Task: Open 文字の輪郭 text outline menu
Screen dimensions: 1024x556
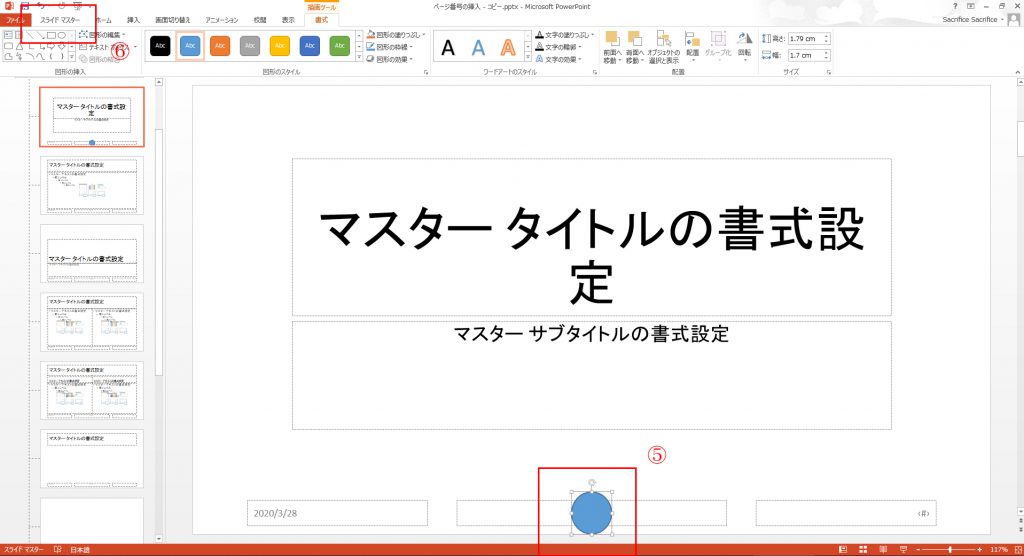Action: 559,47
